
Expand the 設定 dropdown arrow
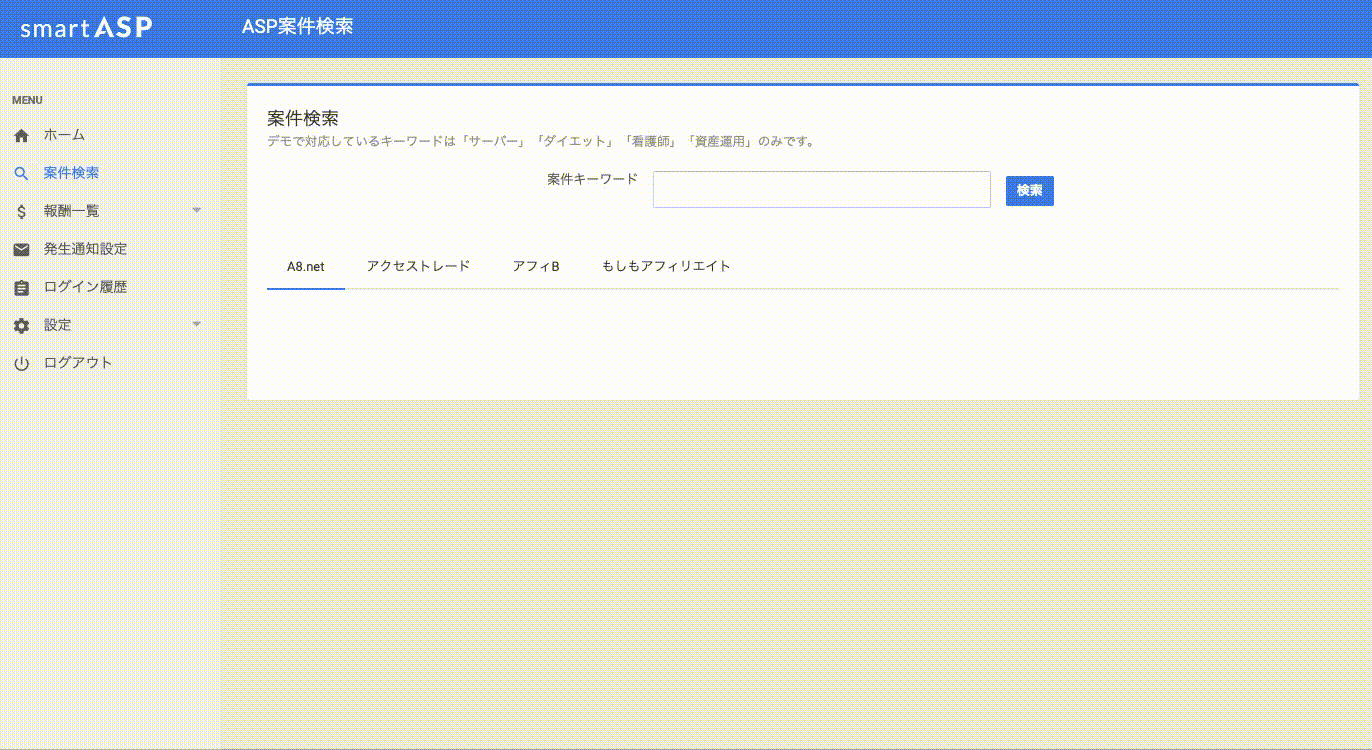(196, 324)
